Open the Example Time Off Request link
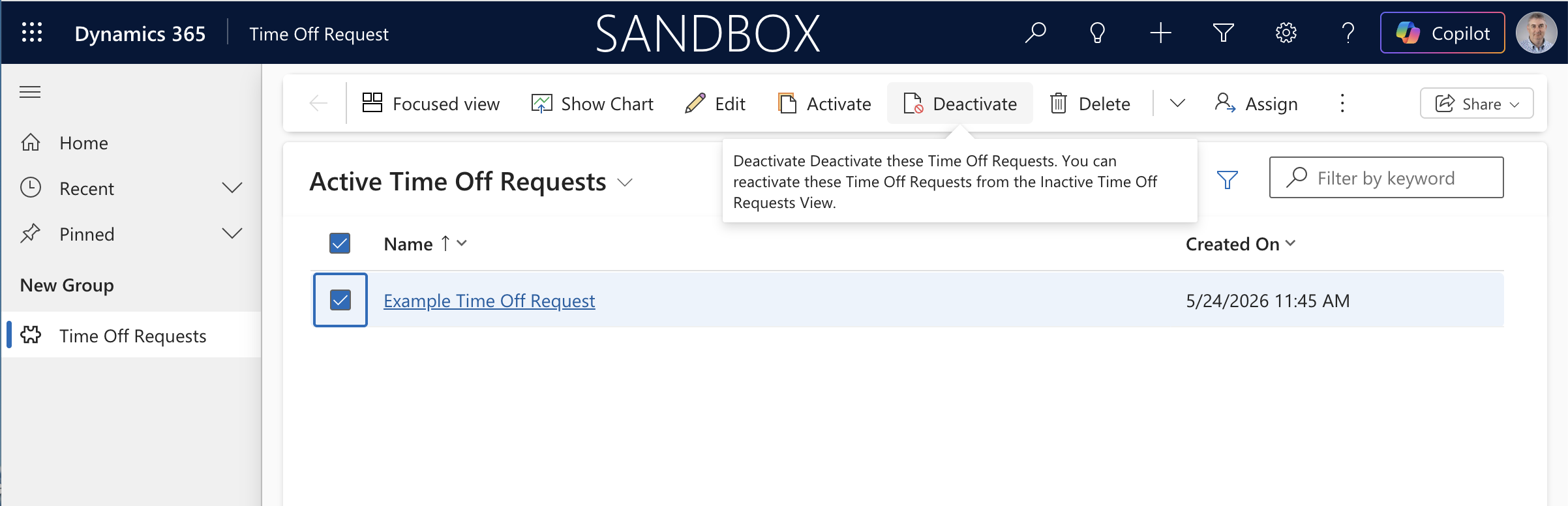The height and width of the screenshot is (506, 1568). point(489,301)
